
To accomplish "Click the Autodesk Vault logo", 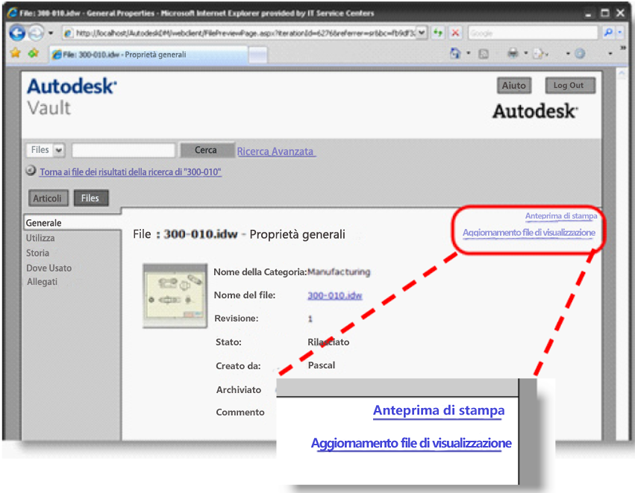I will 72,97.
